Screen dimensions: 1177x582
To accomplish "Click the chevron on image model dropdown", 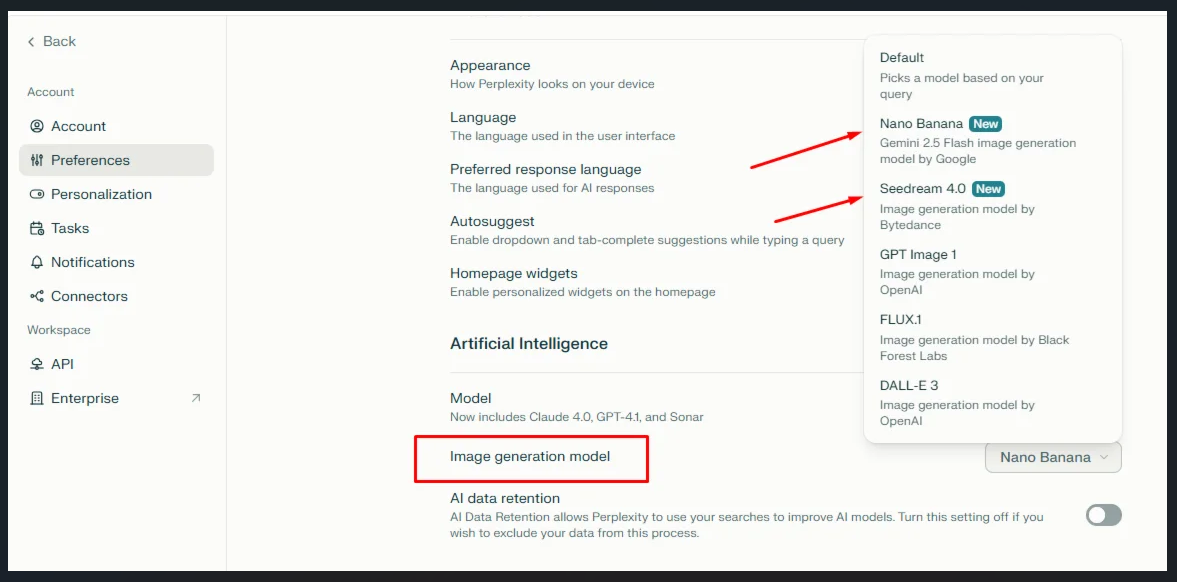I will coord(1104,457).
